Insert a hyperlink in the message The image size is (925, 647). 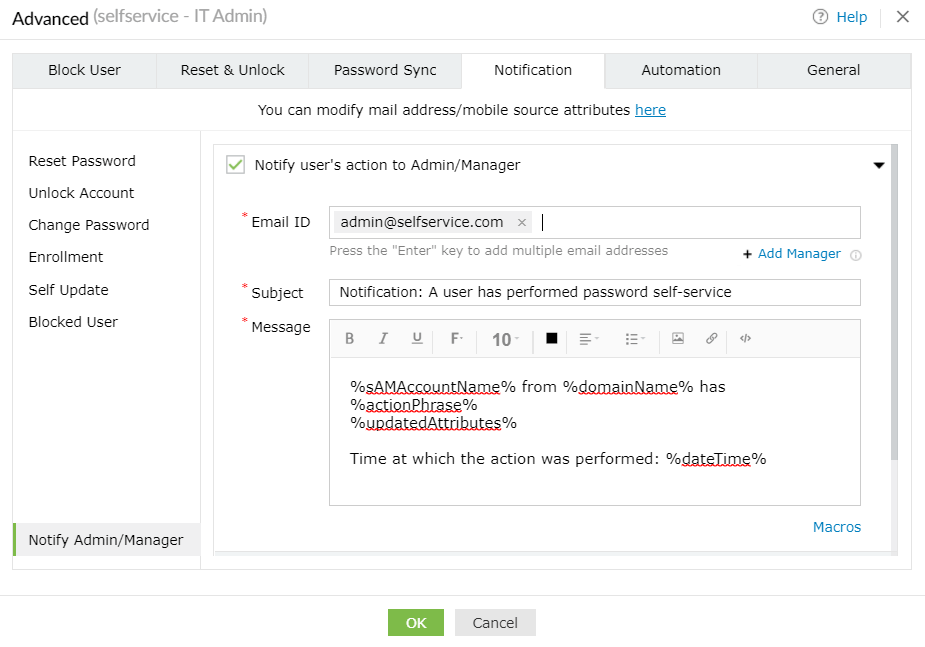[711, 339]
